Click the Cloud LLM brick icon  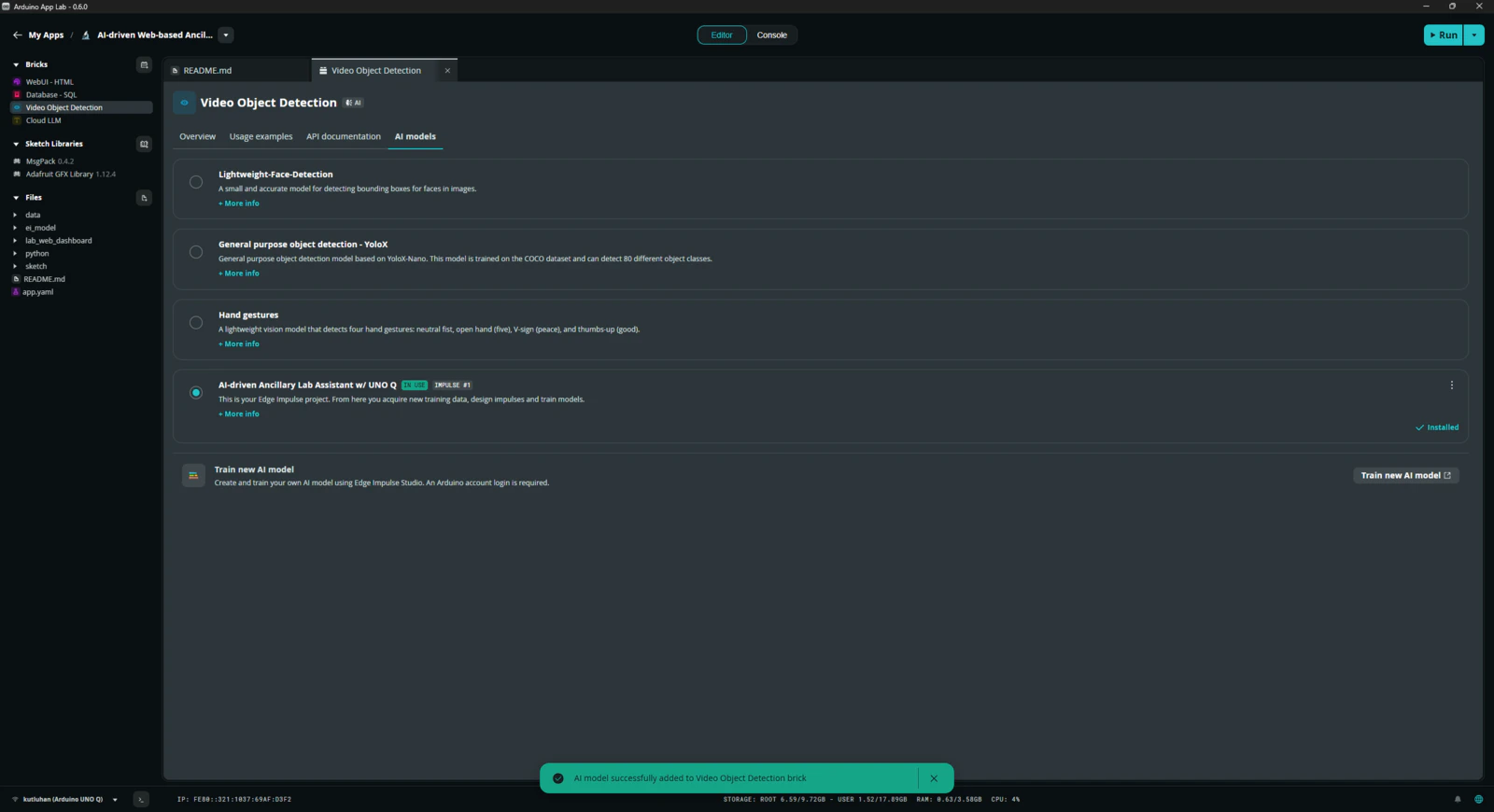coord(17,120)
